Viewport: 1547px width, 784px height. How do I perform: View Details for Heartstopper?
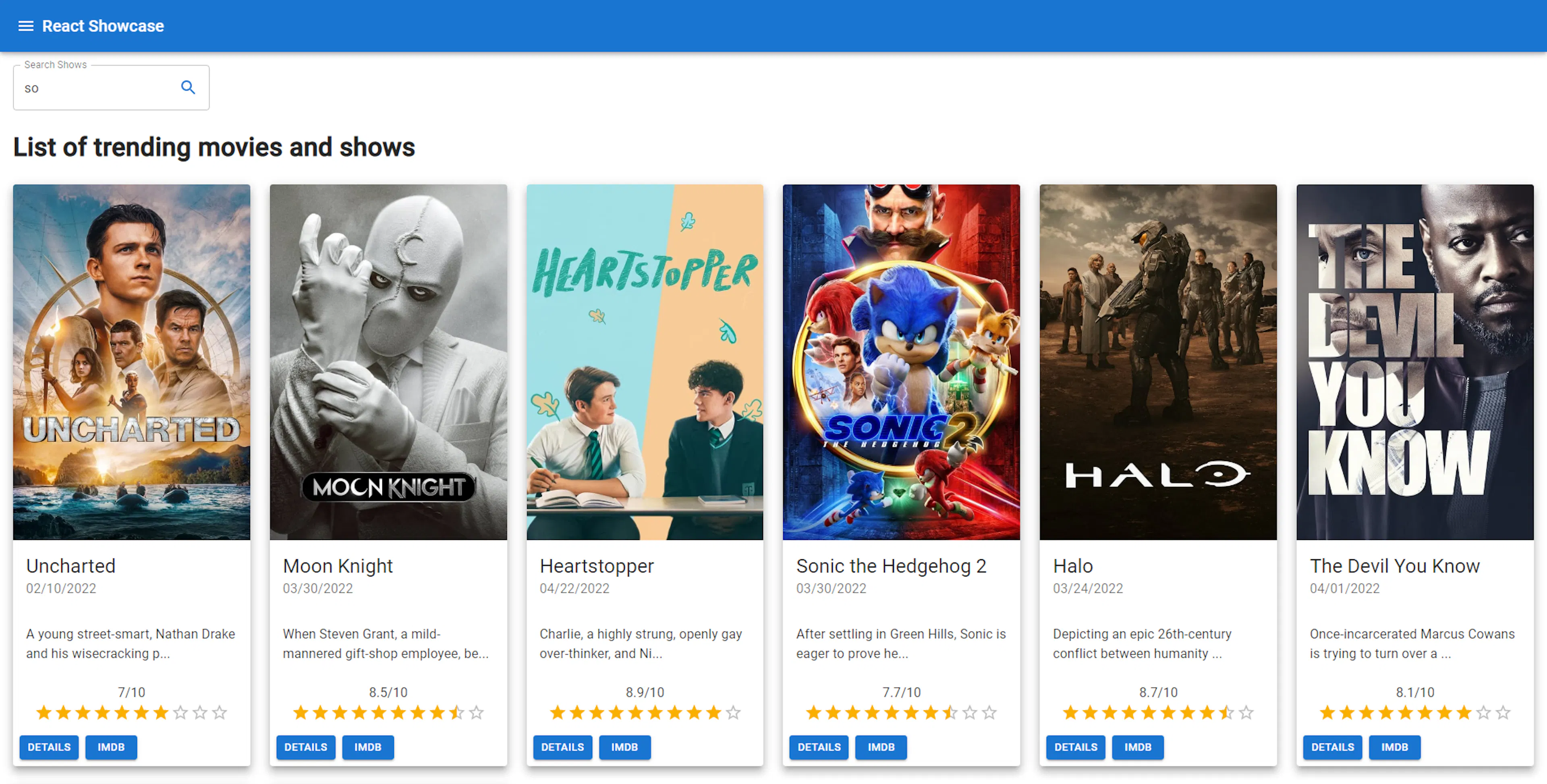point(562,747)
